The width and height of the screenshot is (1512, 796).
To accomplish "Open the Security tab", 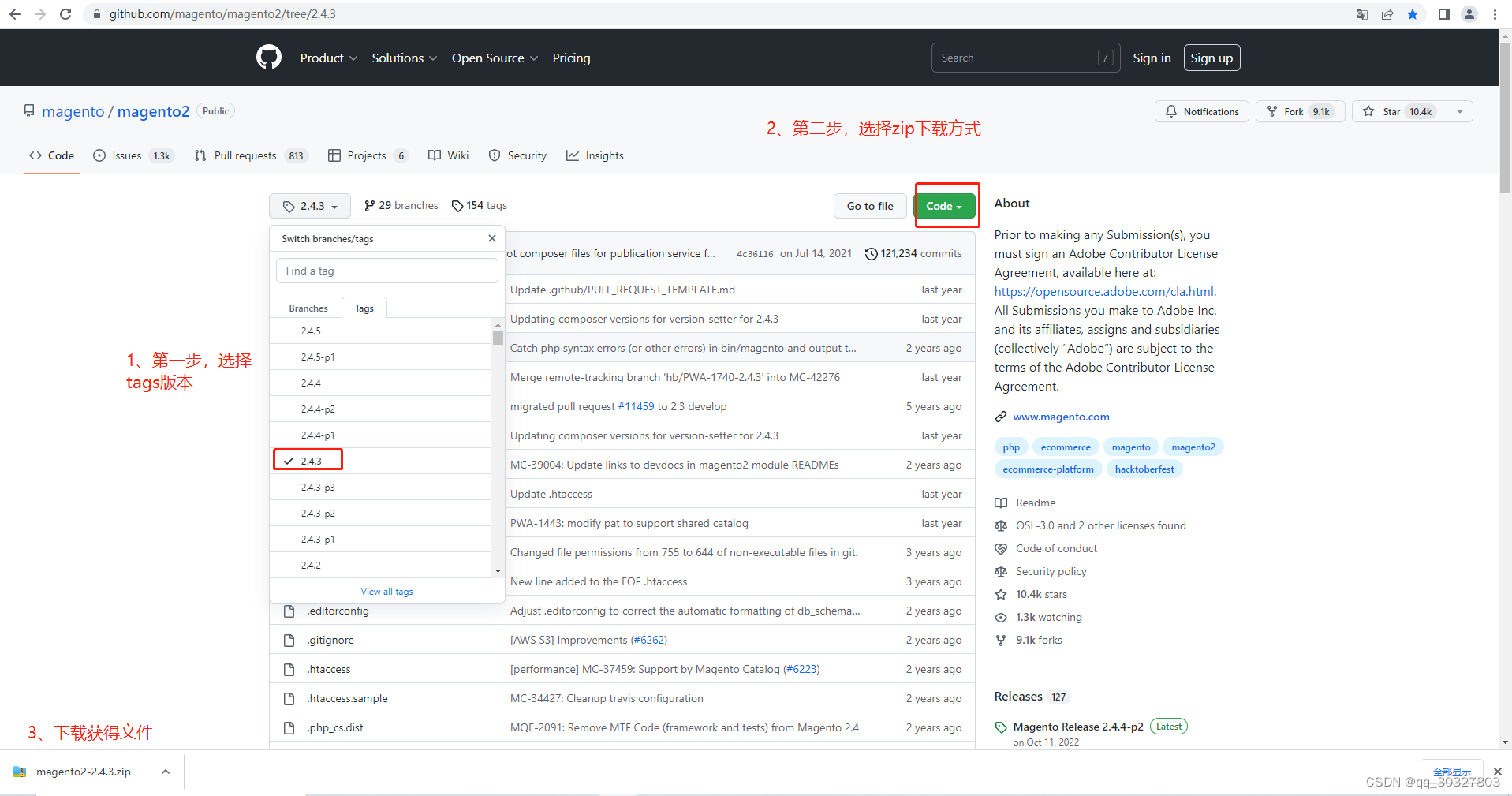I will pyautogui.click(x=517, y=155).
